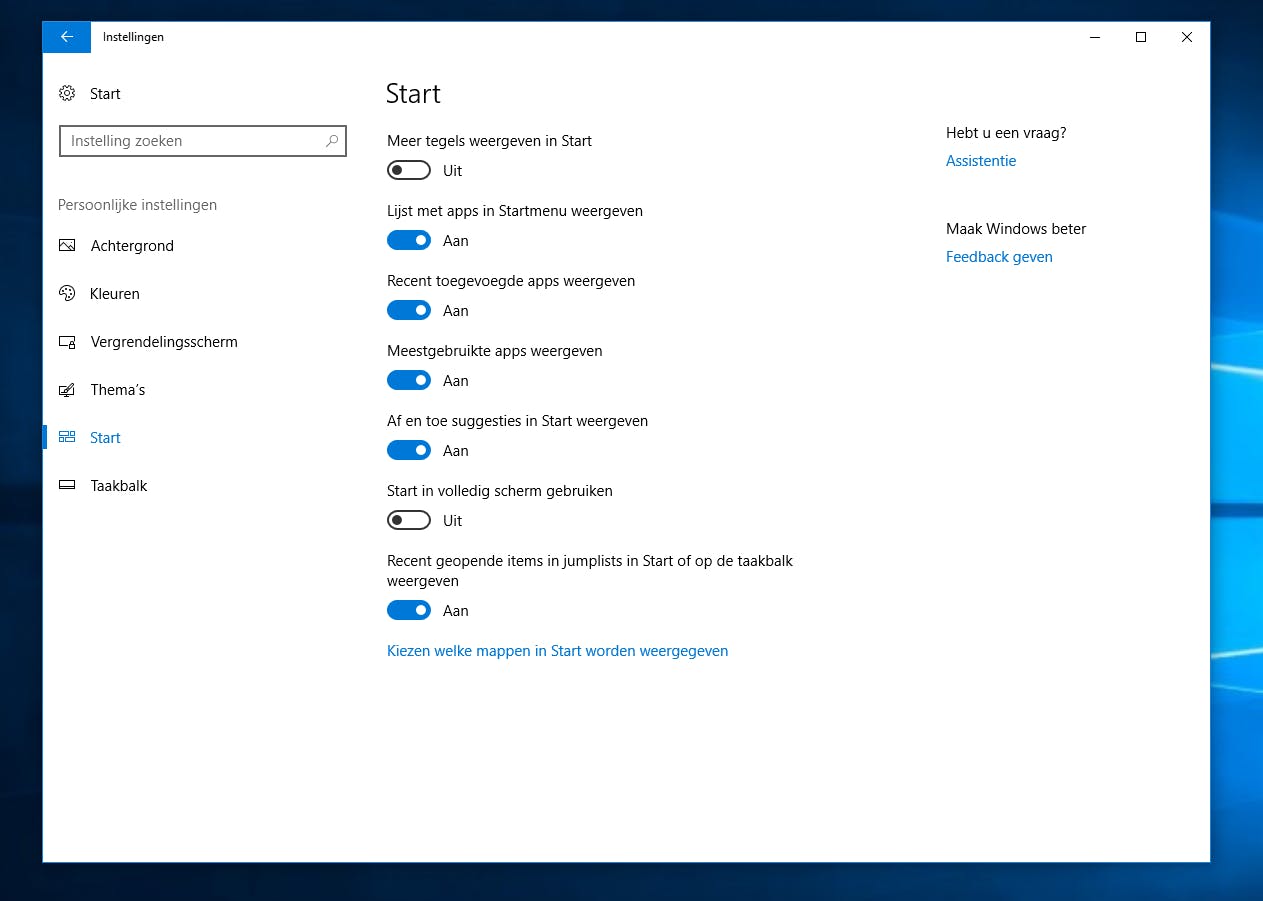Click the magnifier icon in search box

332,141
